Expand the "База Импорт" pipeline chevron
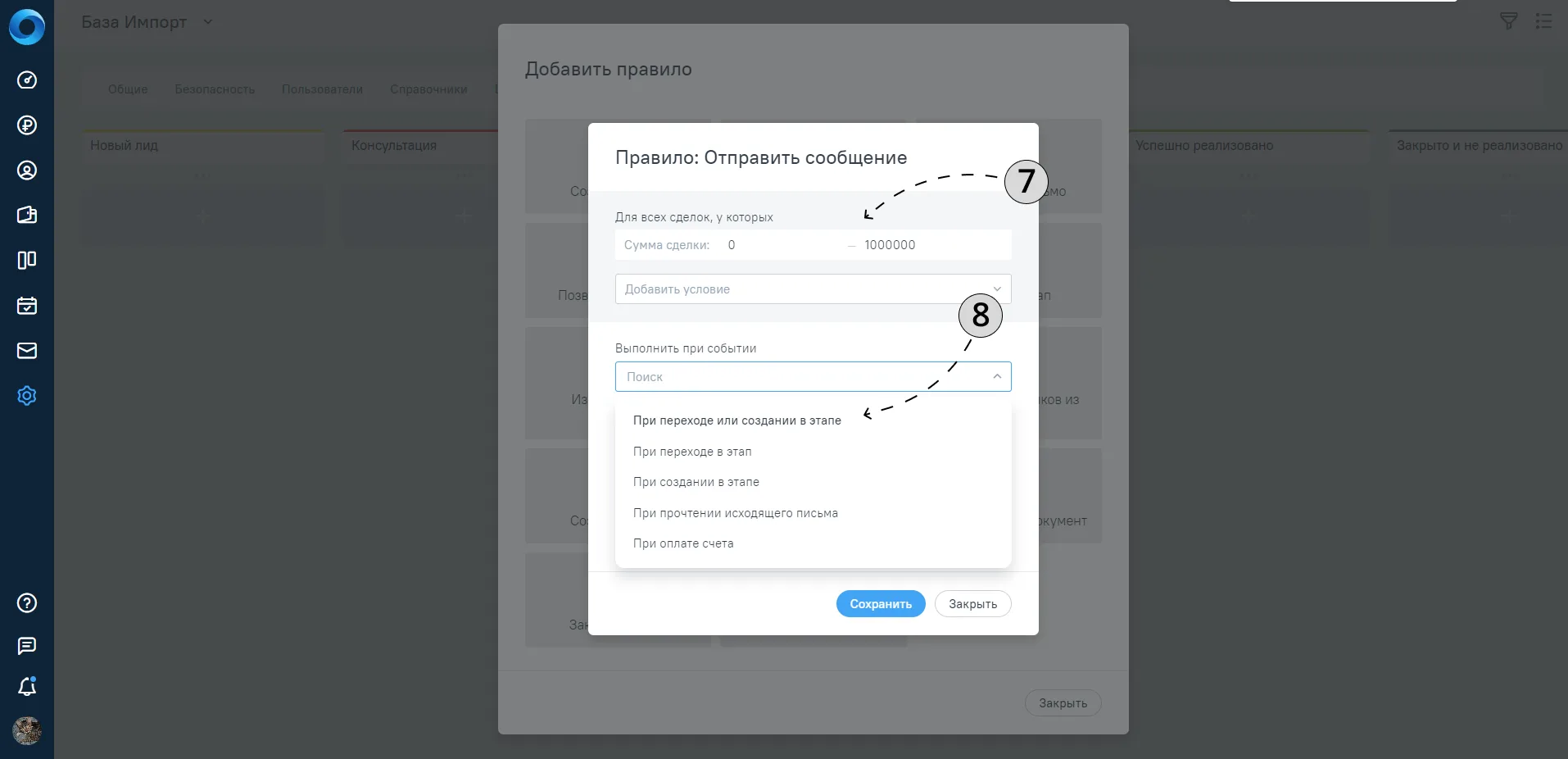The image size is (1568, 759). 208,22
